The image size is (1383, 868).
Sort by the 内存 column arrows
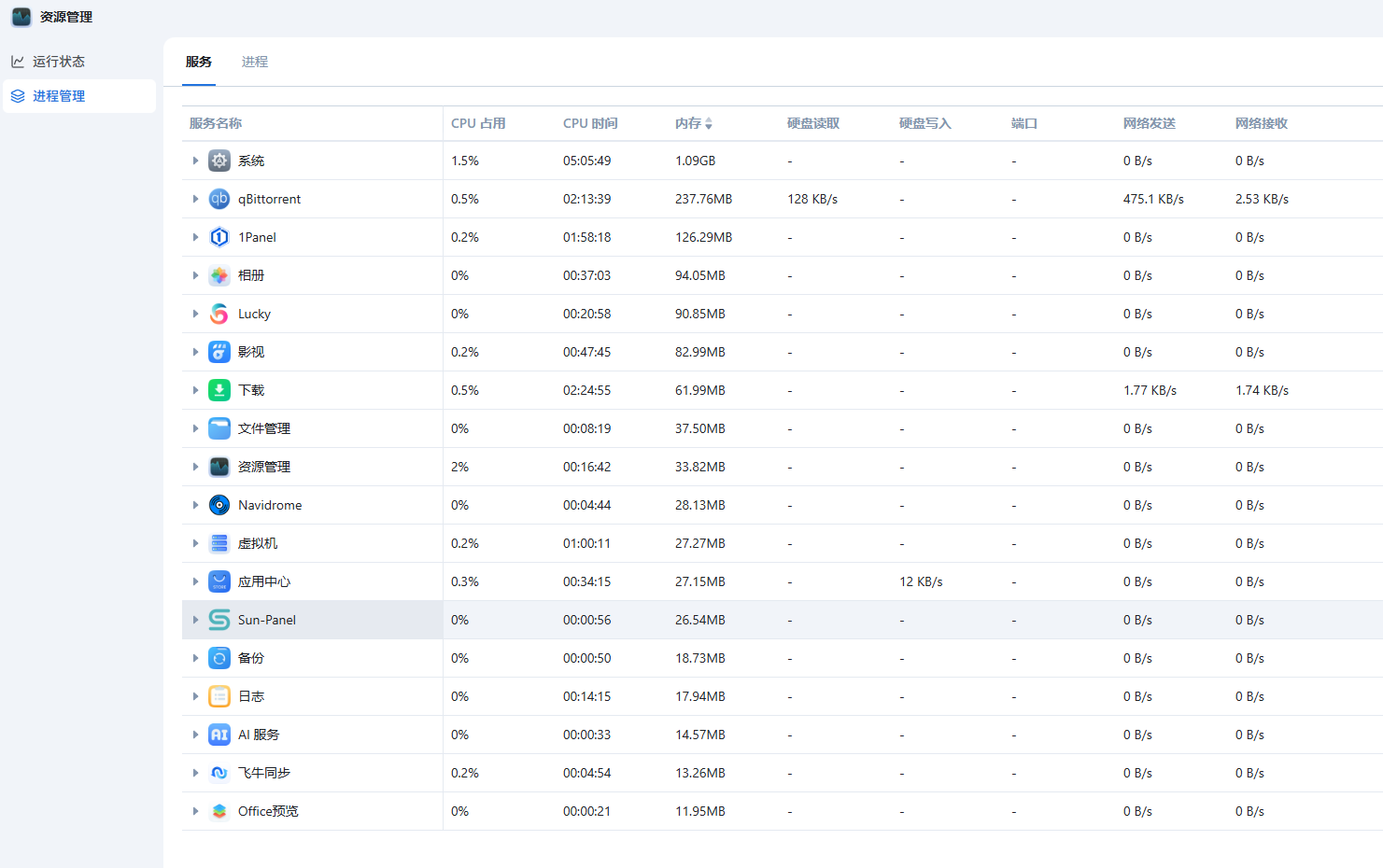[x=709, y=123]
